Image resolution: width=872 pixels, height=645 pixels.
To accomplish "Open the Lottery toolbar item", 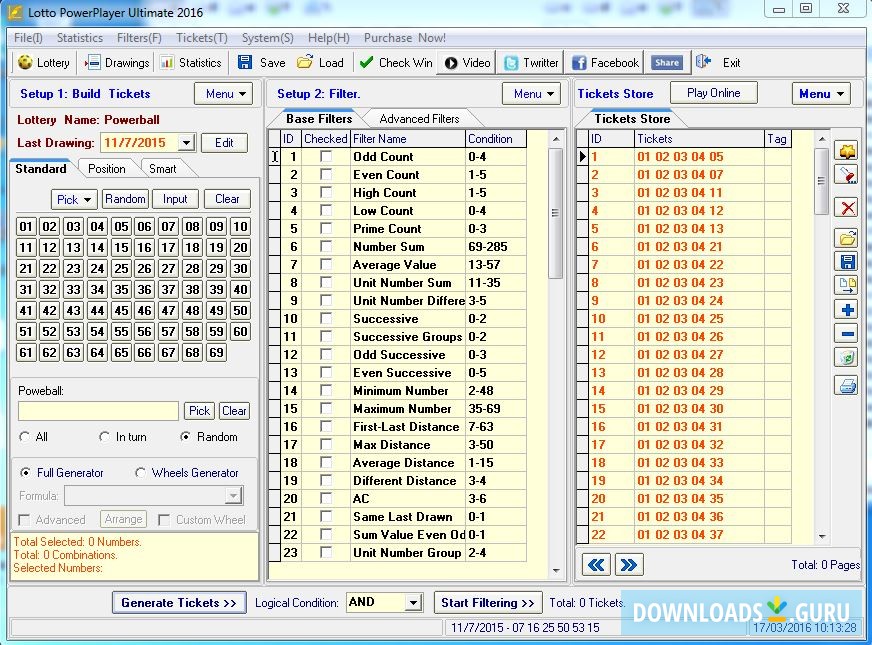I will point(44,63).
